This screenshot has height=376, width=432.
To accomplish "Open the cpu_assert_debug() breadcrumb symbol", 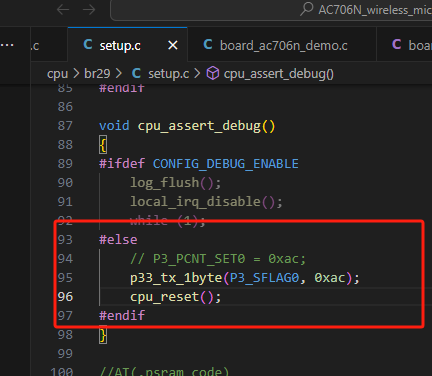I will pyautogui.click(x=278, y=74).
